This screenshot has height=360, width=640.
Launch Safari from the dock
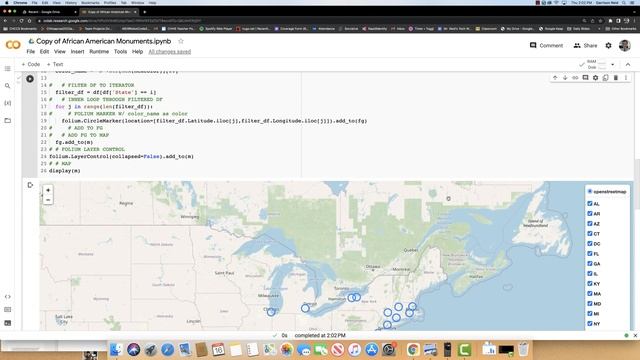[x=167, y=349]
